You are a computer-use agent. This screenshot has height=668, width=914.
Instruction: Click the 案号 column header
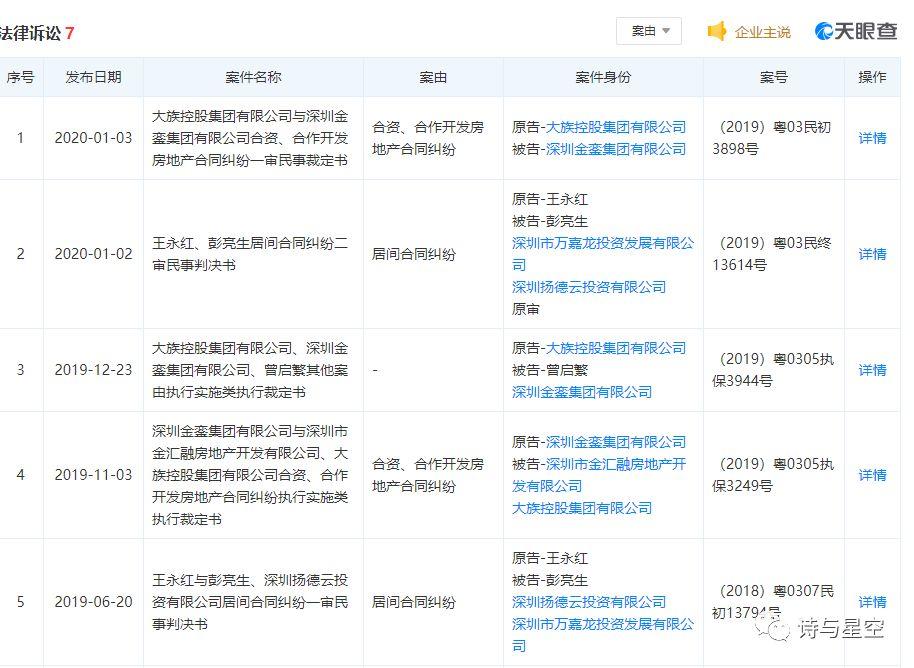774,77
